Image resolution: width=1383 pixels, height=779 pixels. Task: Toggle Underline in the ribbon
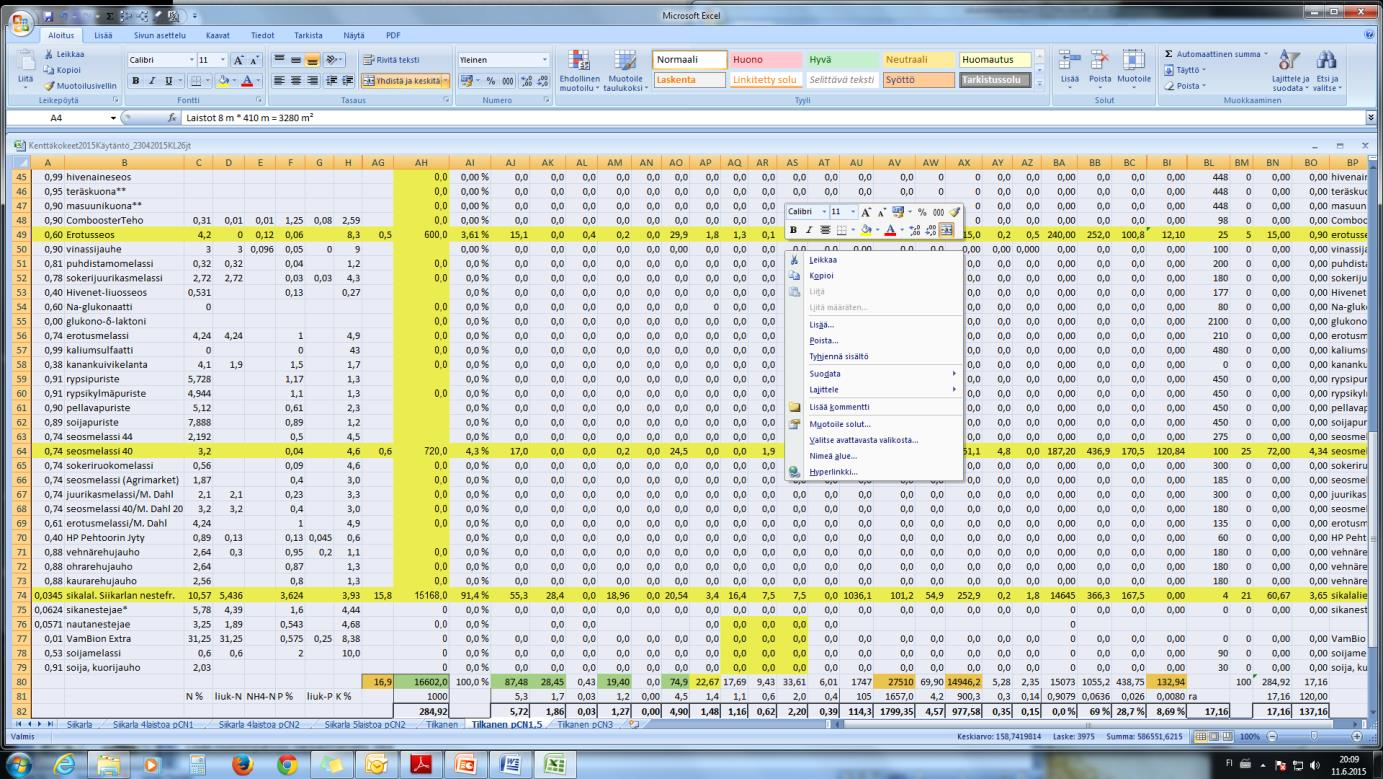pyautogui.click(x=168, y=81)
